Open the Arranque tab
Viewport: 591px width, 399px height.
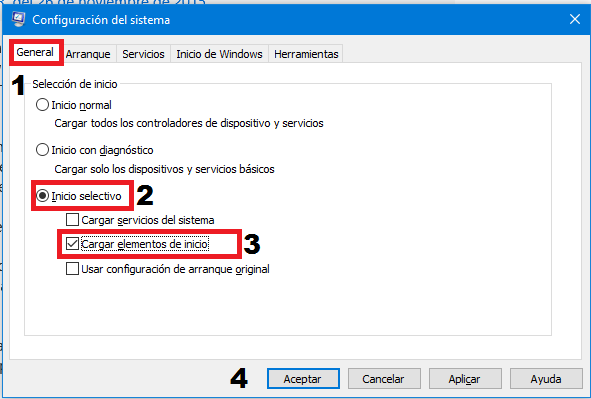(88, 54)
